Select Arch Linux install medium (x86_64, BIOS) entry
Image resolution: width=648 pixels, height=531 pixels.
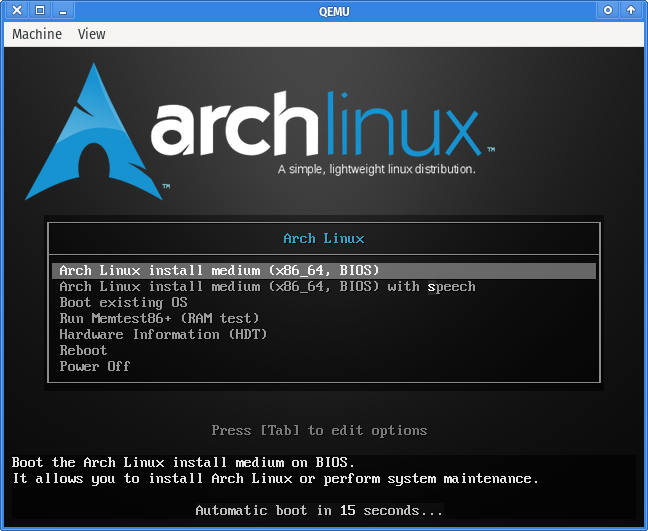(x=324, y=271)
